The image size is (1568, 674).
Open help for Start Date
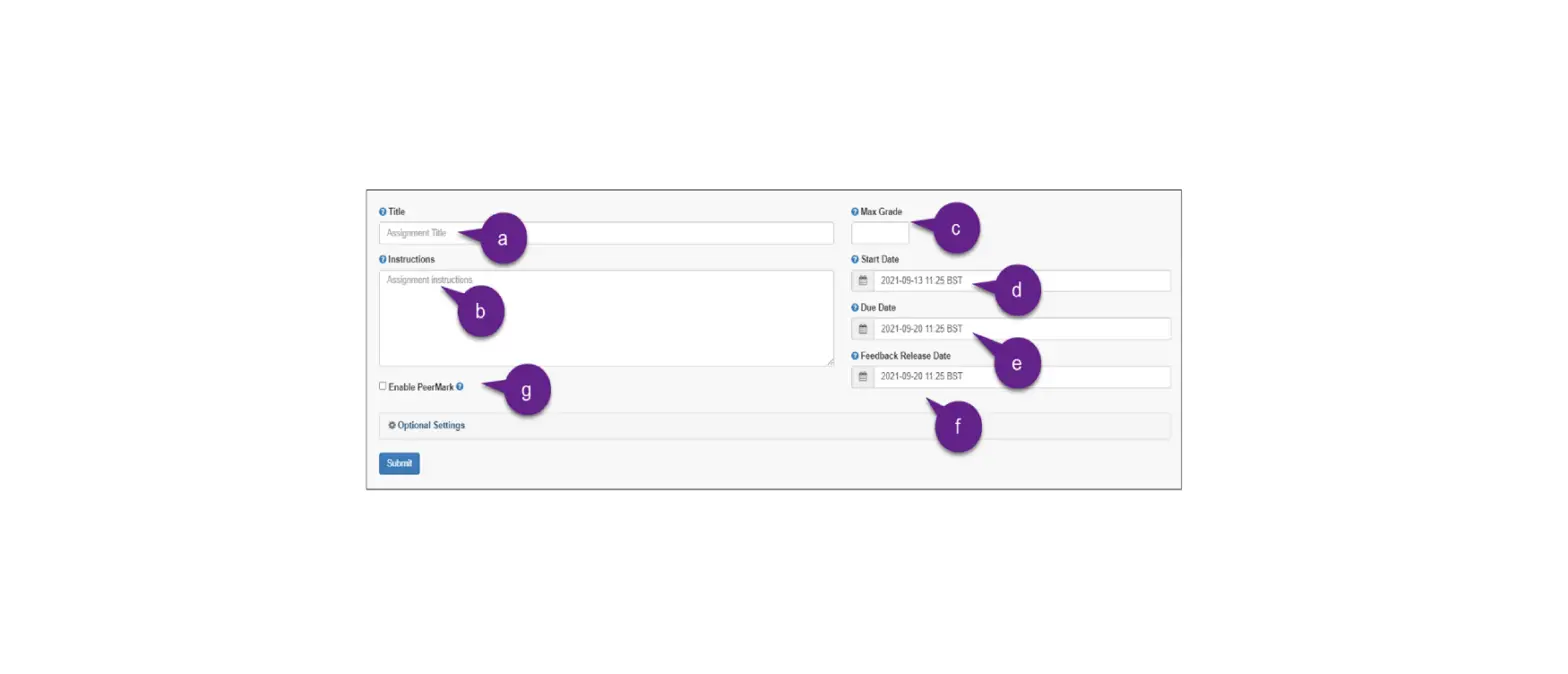coord(854,259)
